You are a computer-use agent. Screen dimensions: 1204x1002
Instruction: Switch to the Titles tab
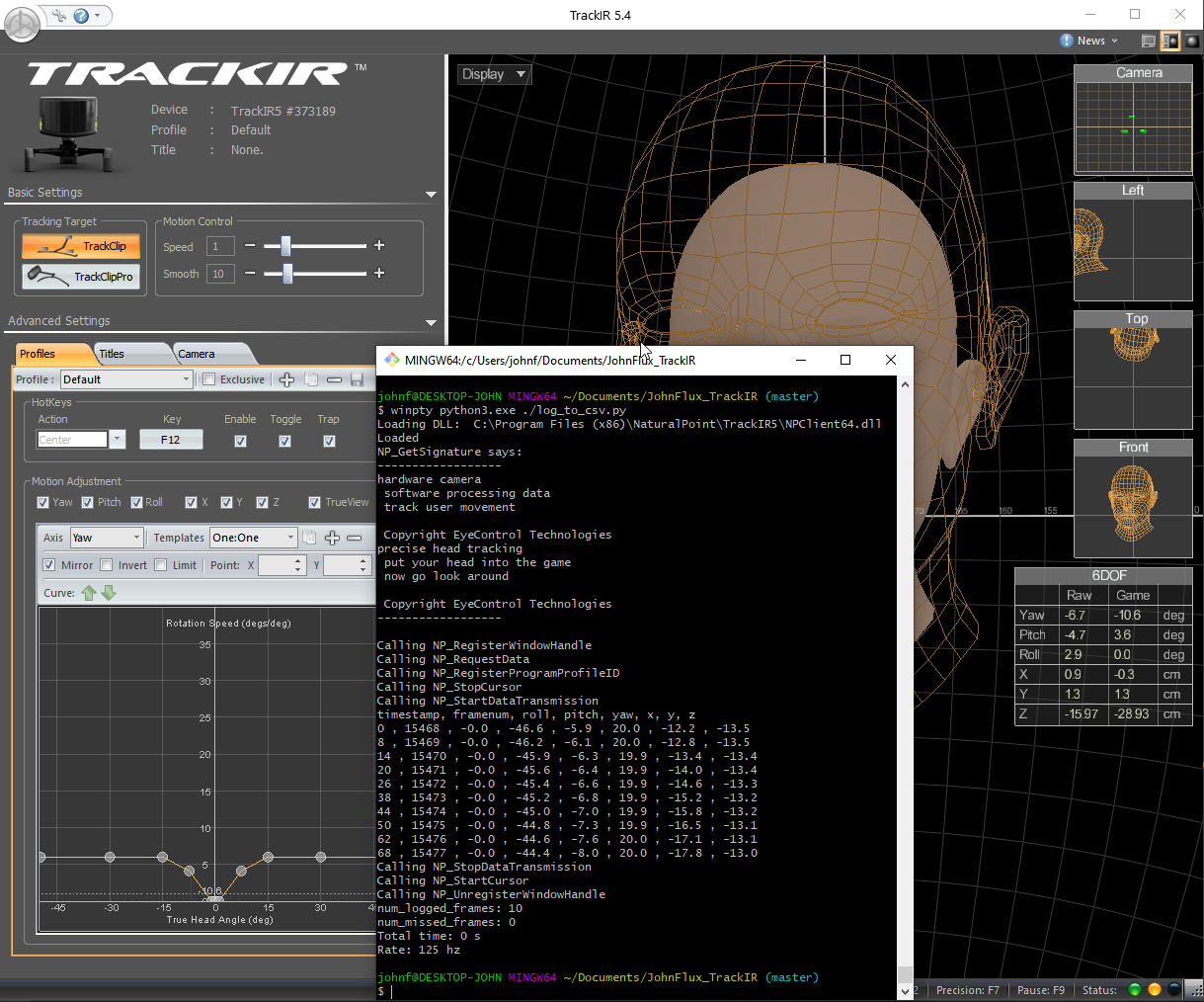pos(112,354)
